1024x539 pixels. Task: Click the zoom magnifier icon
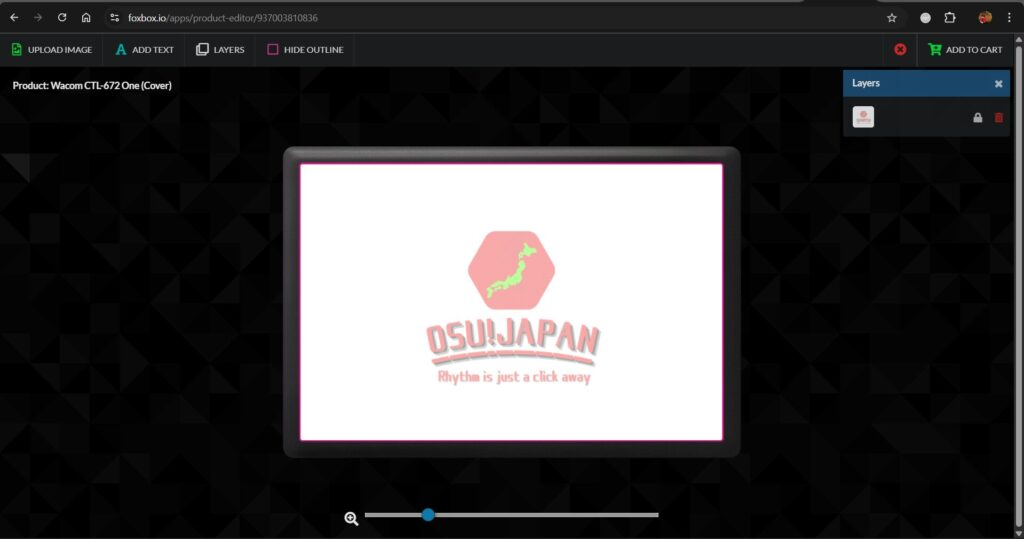351,518
